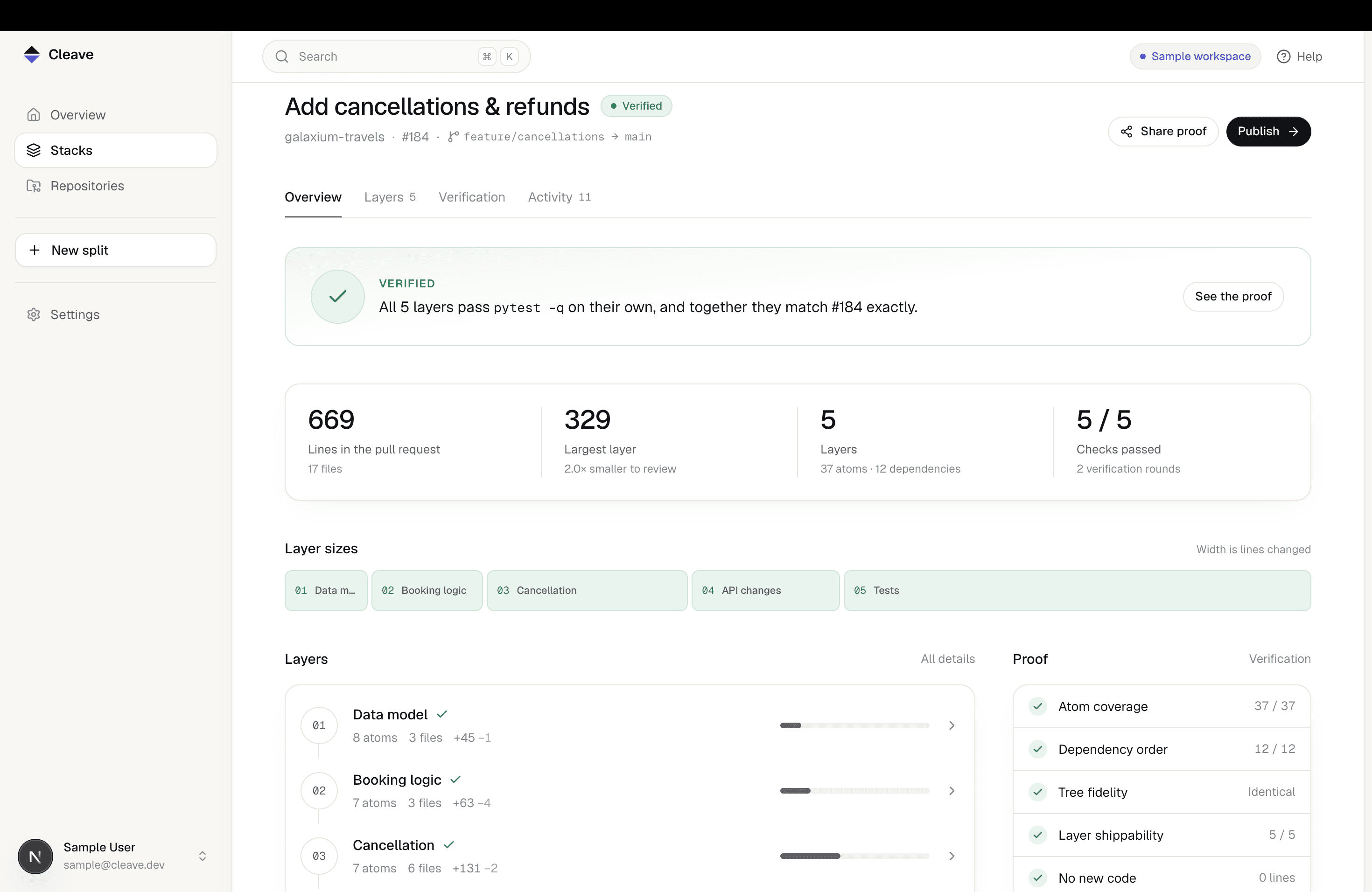Expand the Sample User account switcher

pyautogui.click(x=203, y=856)
